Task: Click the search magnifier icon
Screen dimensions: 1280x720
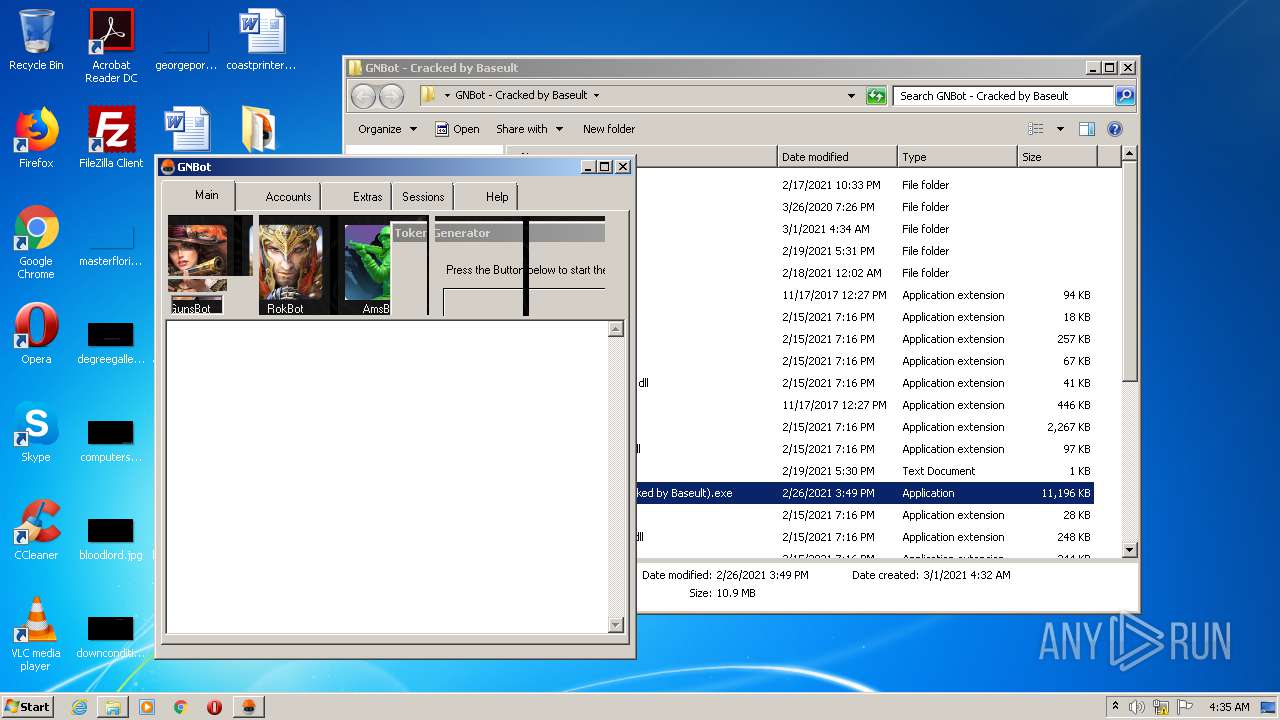Action: coord(1125,96)
